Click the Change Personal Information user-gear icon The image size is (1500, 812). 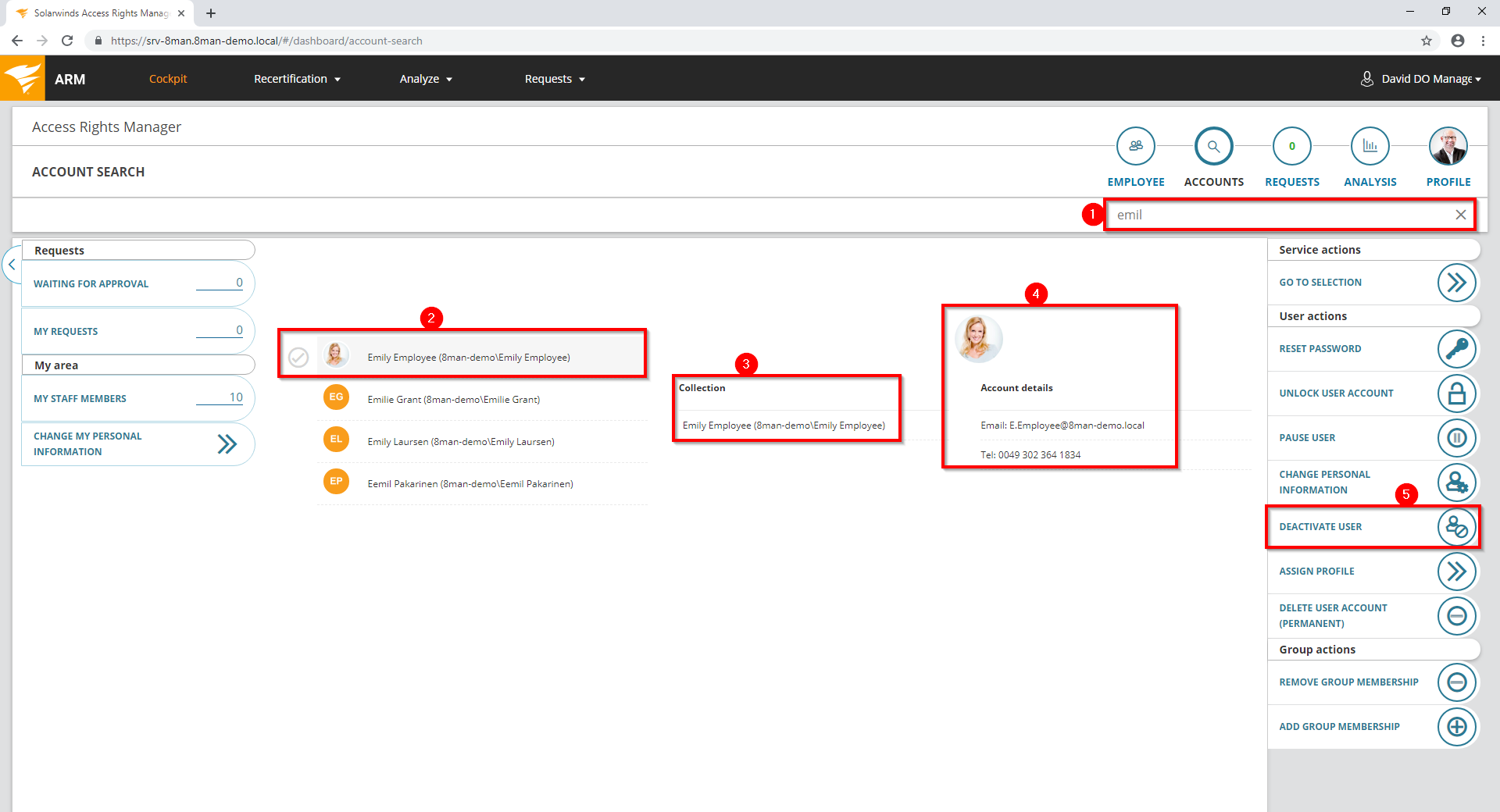(x=1456, y=483)
